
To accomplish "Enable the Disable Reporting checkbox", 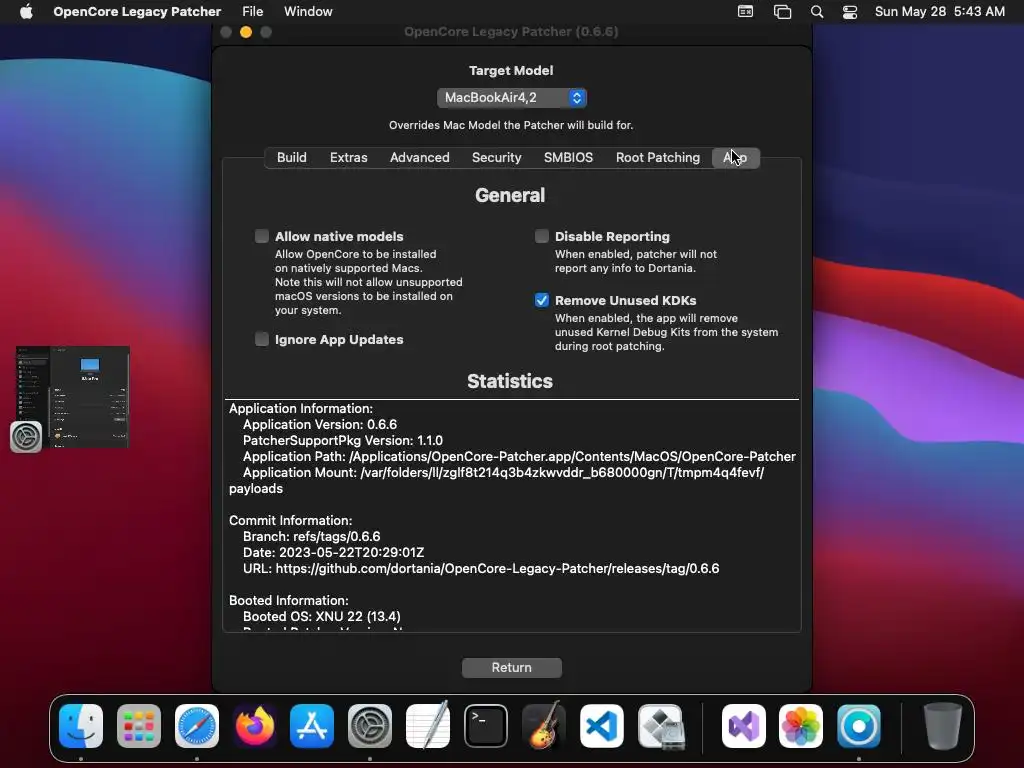I will [542, 236].
